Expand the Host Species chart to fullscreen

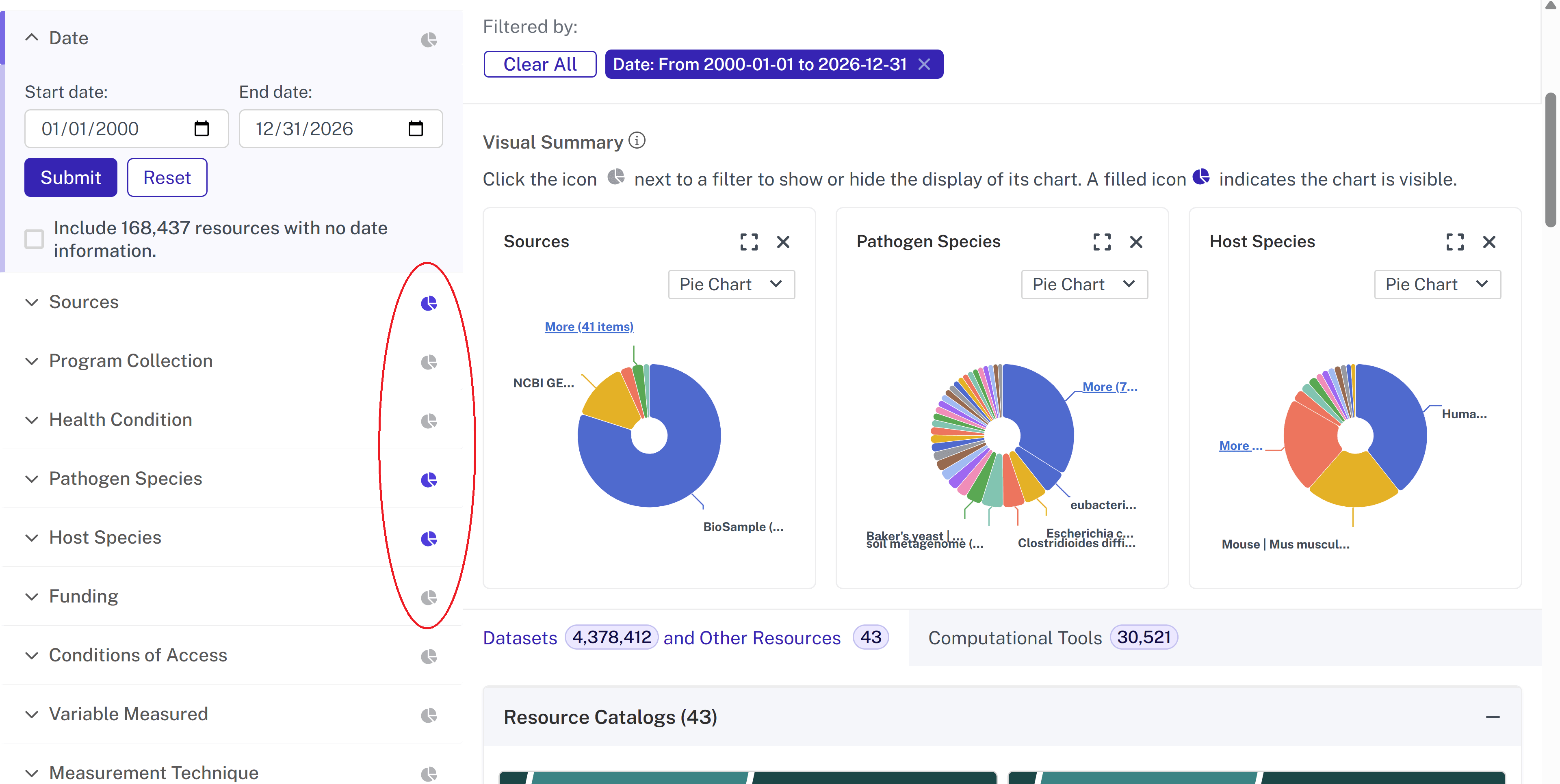[1455, 242]
